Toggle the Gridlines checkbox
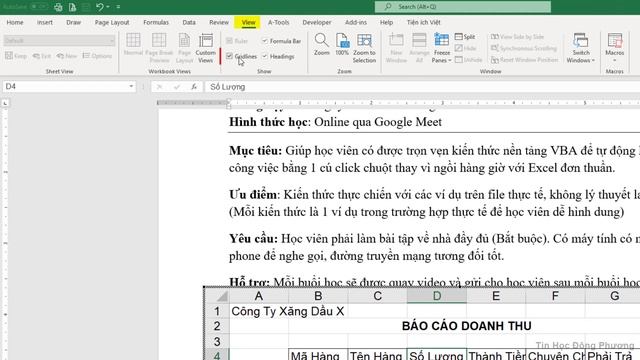The height and width of the screenshot is (360, 640). point(229,56)
